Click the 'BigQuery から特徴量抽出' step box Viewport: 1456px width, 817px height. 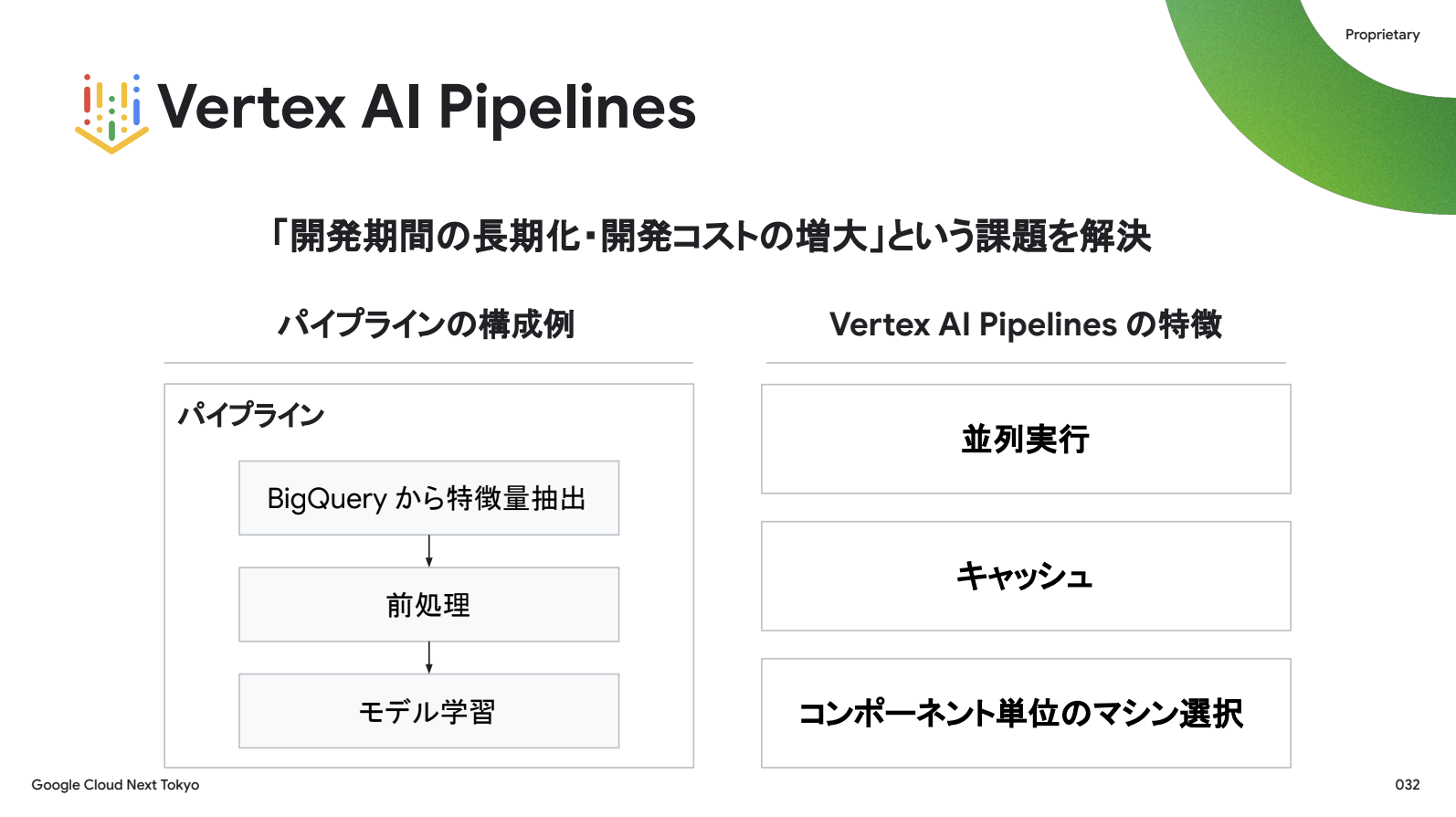tap(428, 498)
